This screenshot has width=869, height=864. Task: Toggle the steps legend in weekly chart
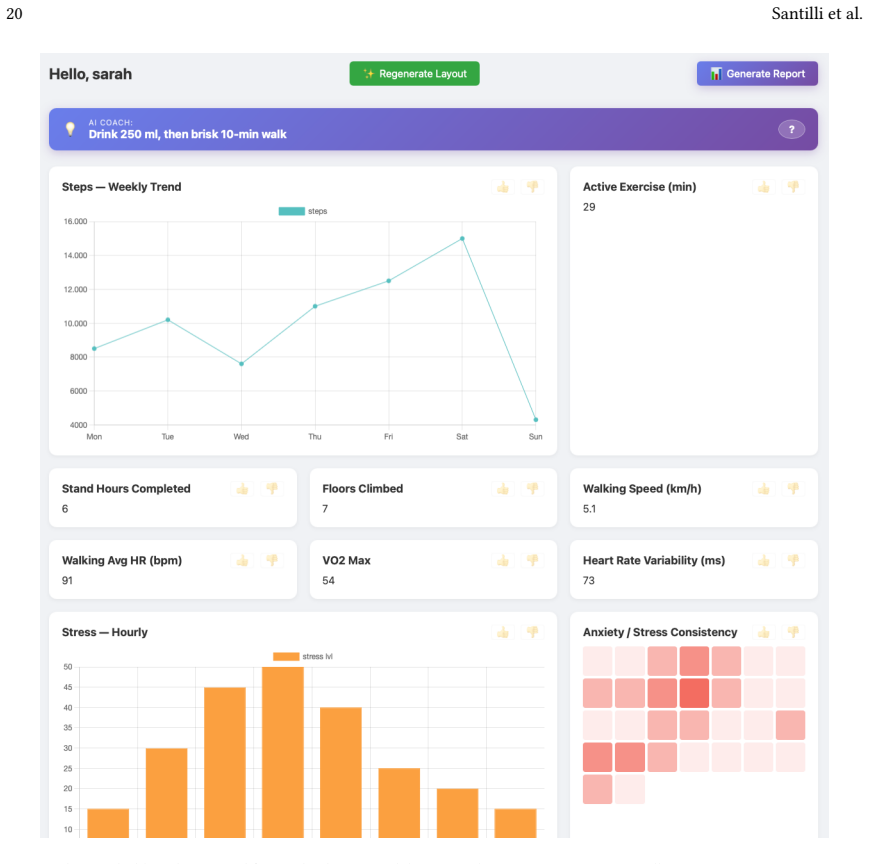[x=303, y=211]
